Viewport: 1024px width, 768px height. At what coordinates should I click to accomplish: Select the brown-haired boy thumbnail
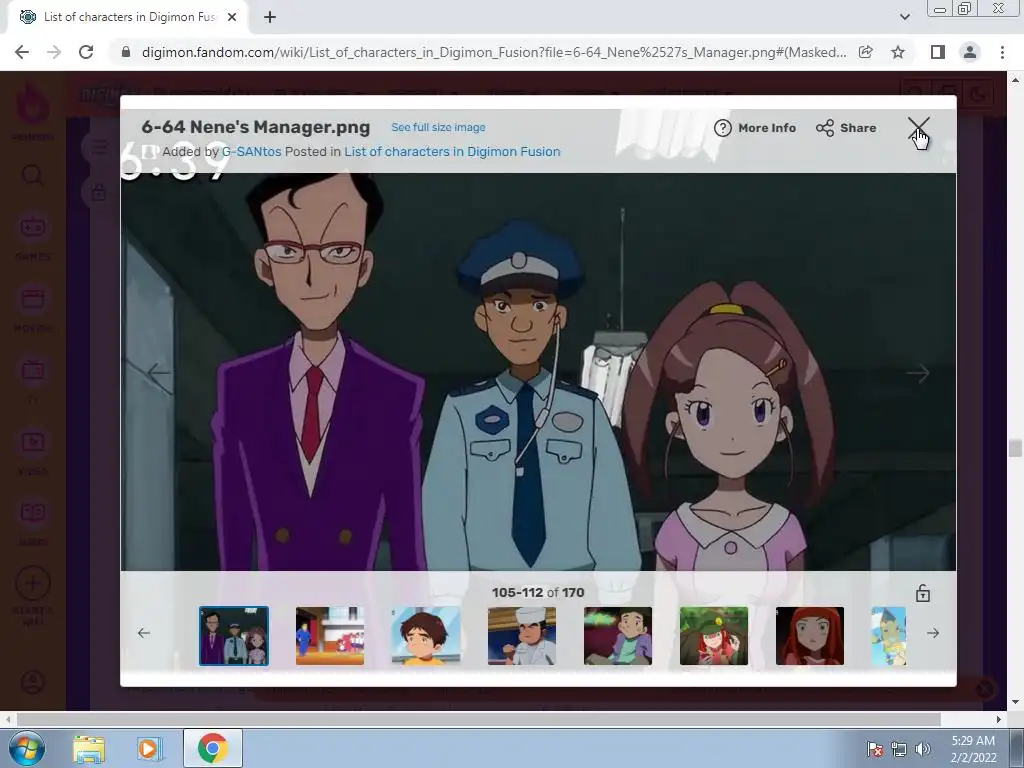[x=426, y=636]
